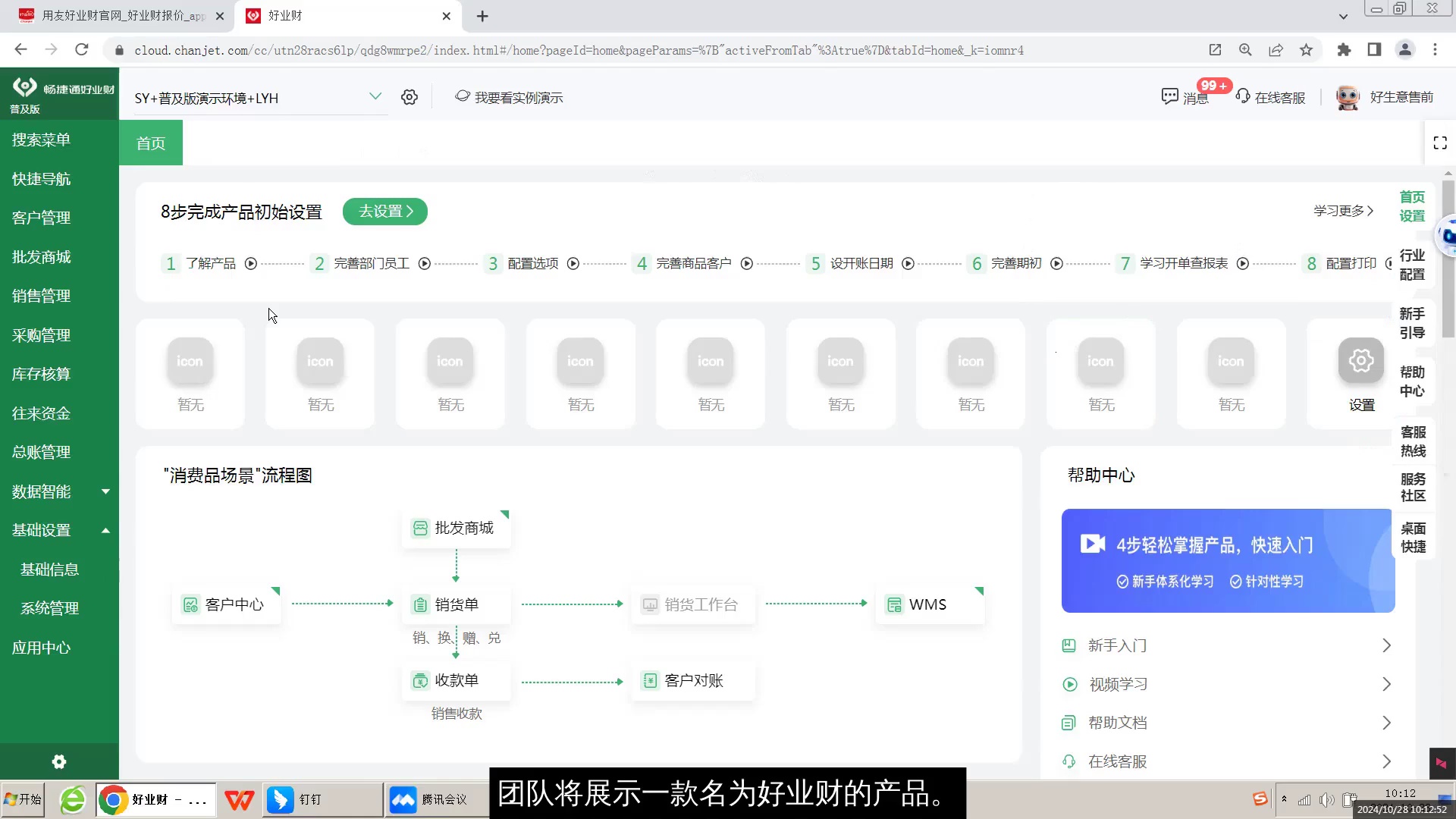Switch to the 用友好业财官网 browser tab
The width and height of the screenshot is (1456, 819).
click(x=114, y=16)
